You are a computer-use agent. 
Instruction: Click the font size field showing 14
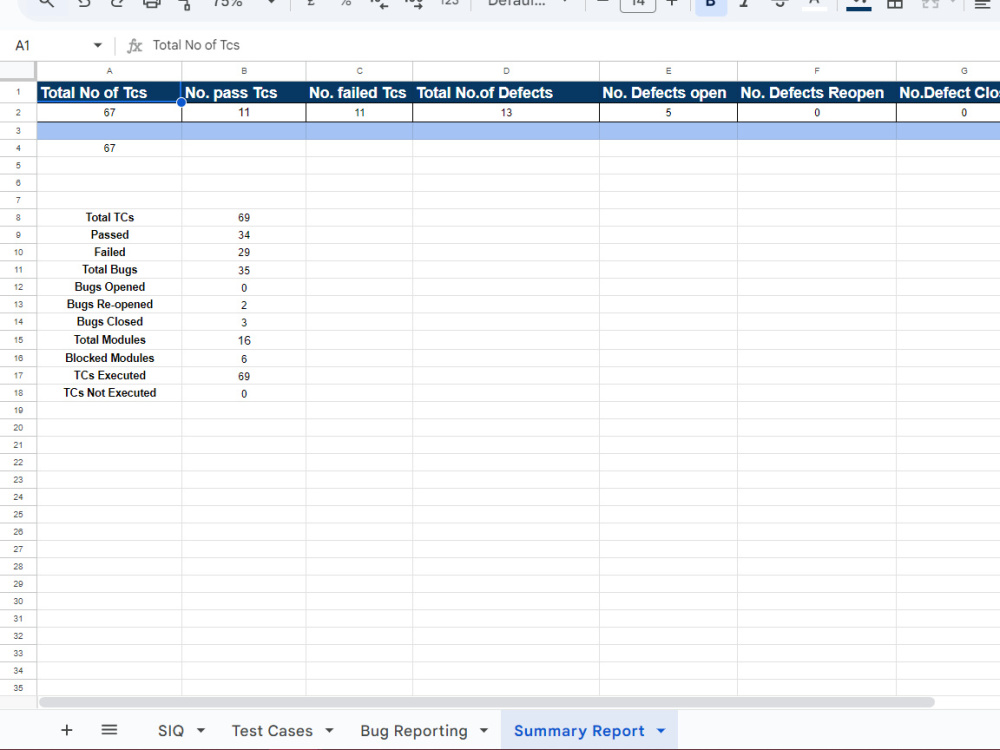(x=638, y=4)
